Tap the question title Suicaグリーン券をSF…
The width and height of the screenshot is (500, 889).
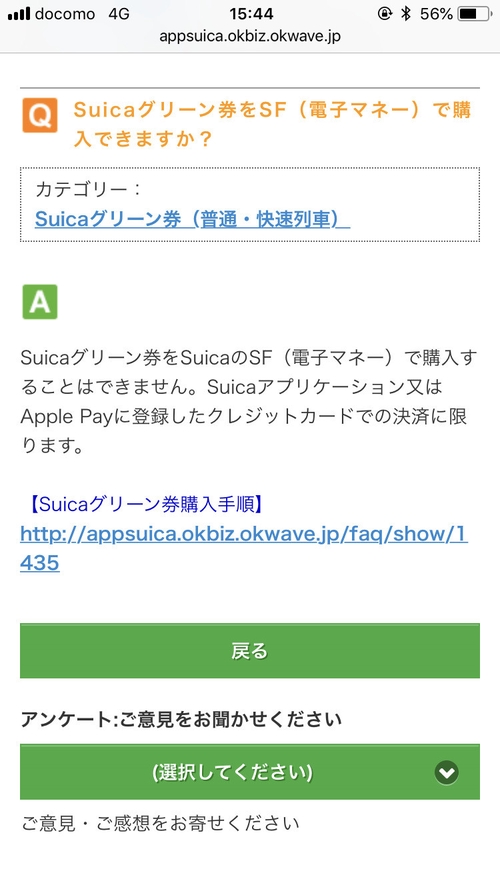point(272,124)
